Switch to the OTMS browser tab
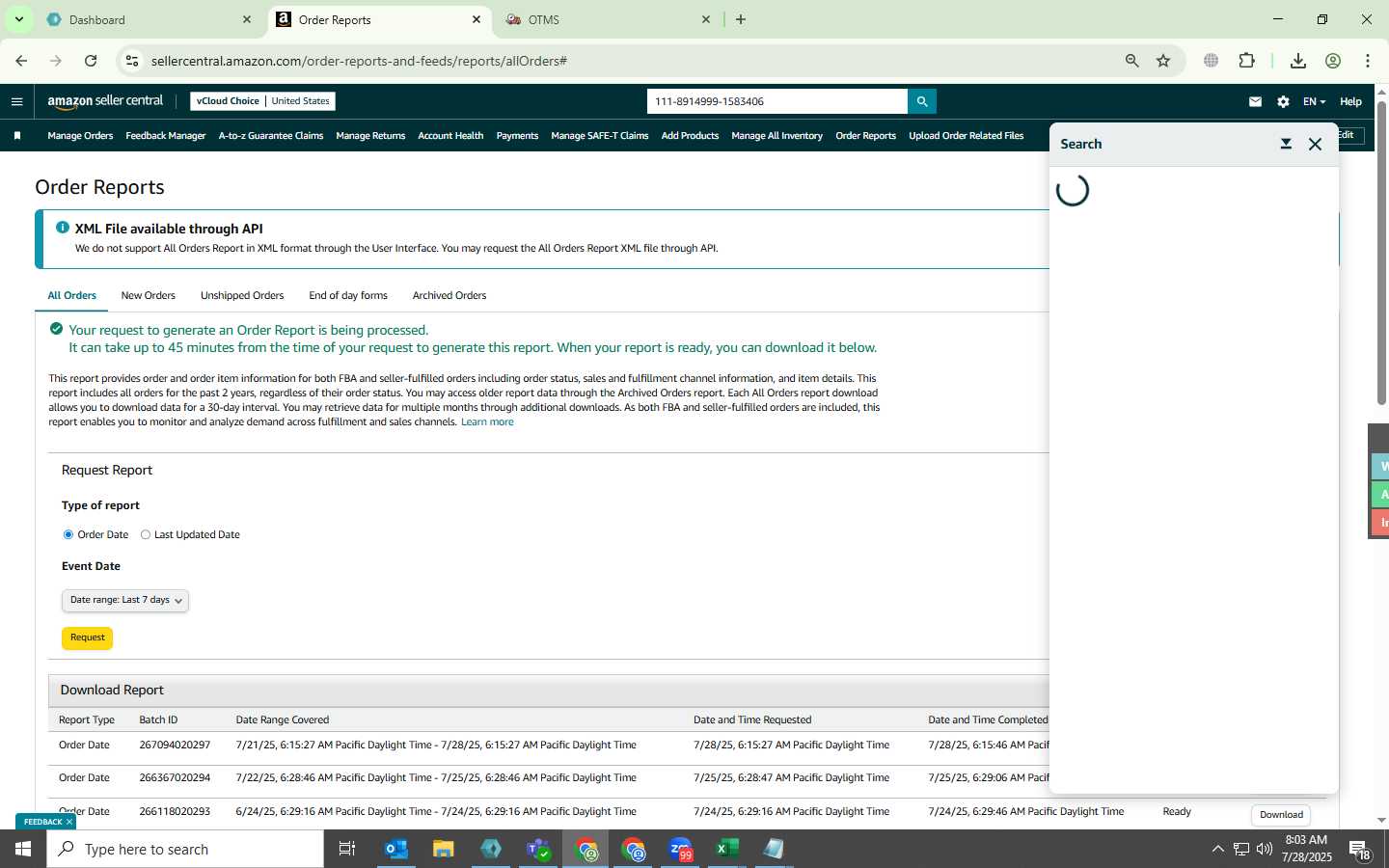This screenshot has width=1389, height=868. 608,19
